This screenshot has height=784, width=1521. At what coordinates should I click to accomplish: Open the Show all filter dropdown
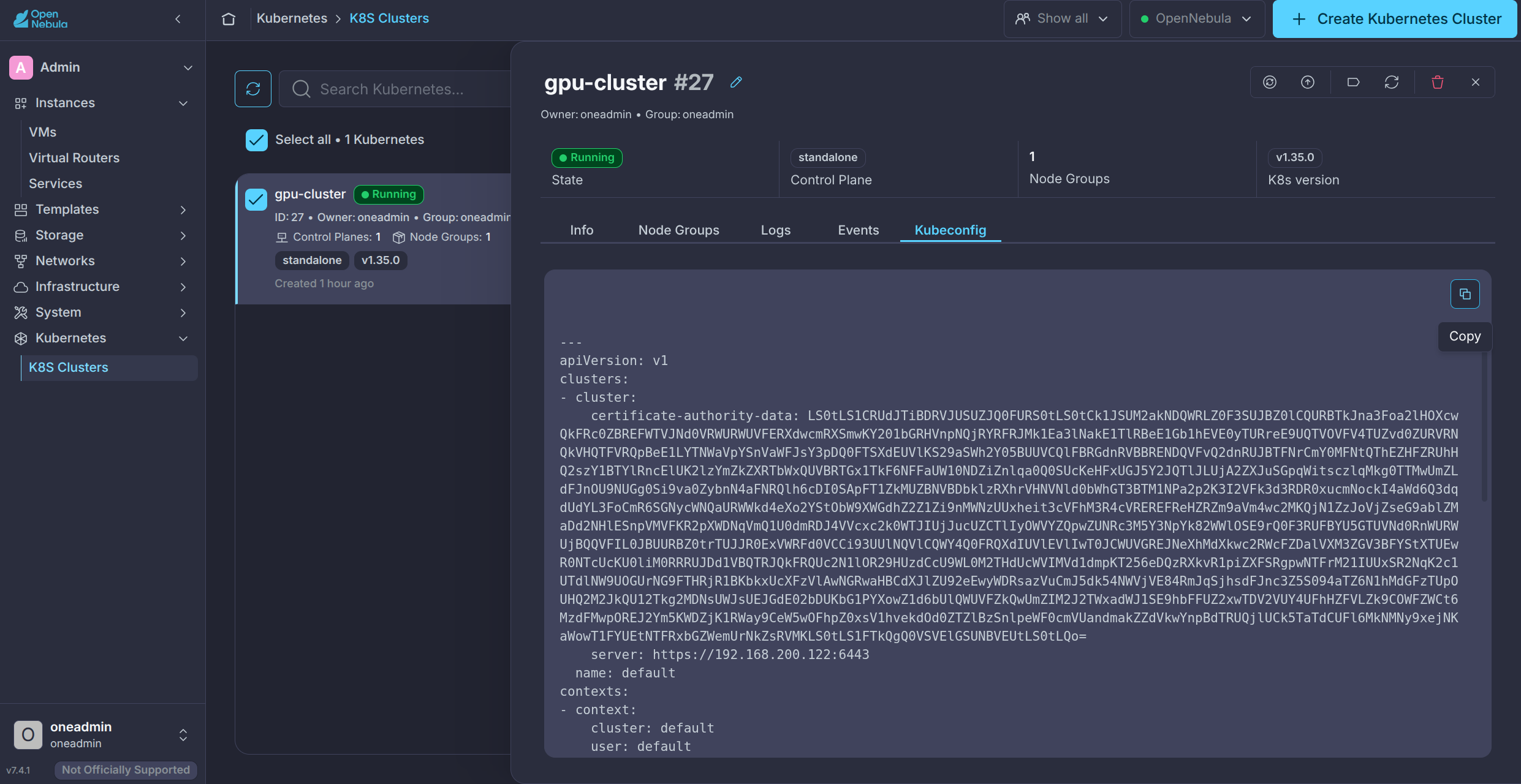1063,19
